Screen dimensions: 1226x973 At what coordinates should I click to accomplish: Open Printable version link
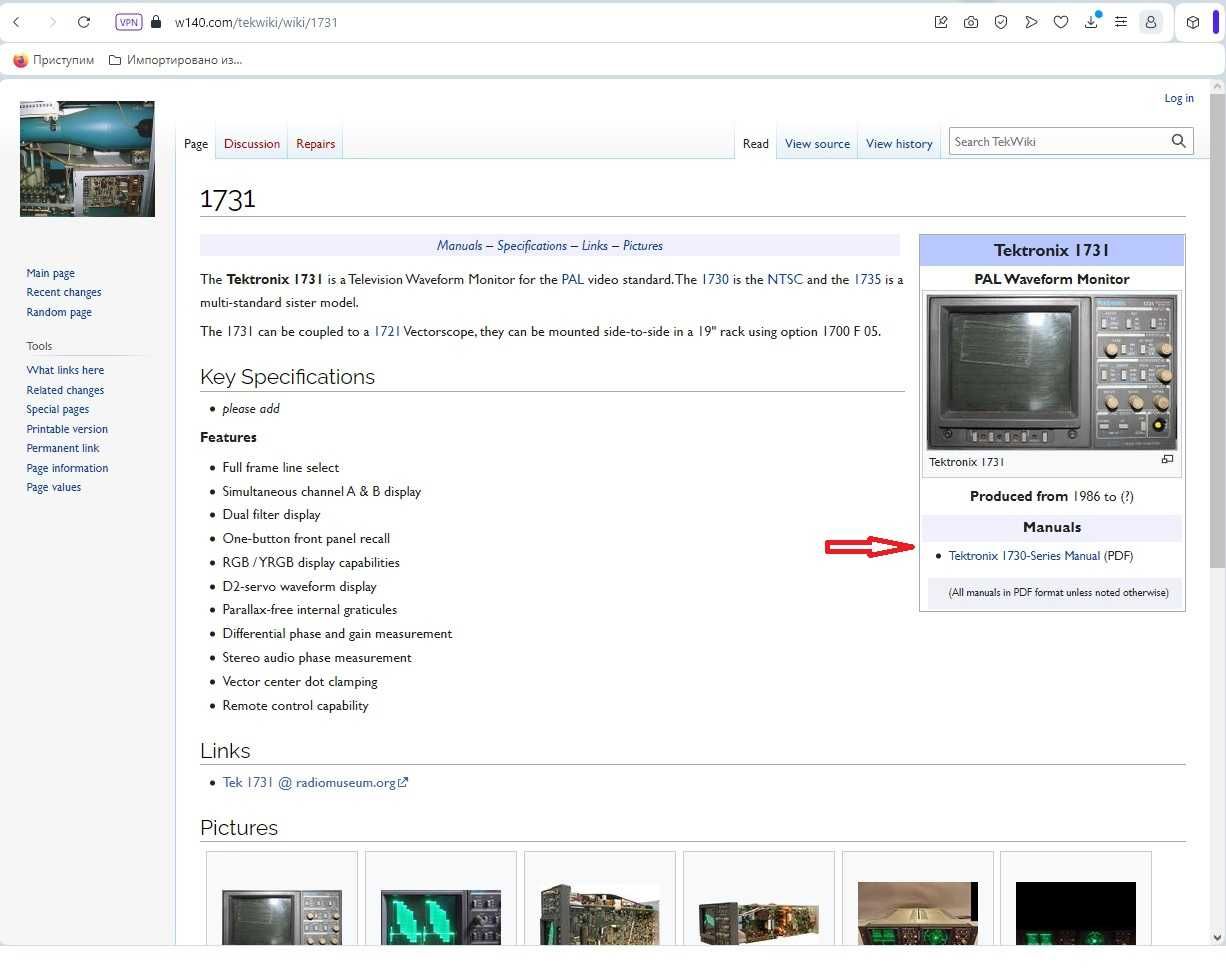click(x=67, y=429)
